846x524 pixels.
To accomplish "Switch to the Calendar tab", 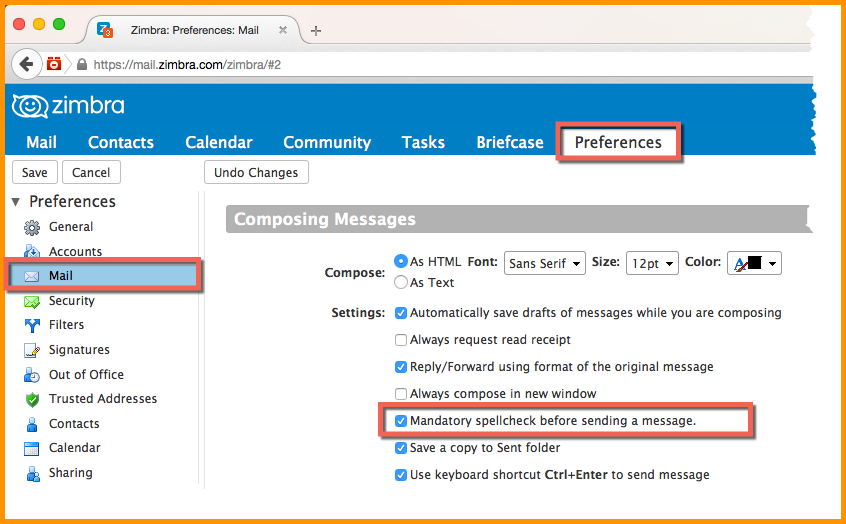I will click(219, 142).
